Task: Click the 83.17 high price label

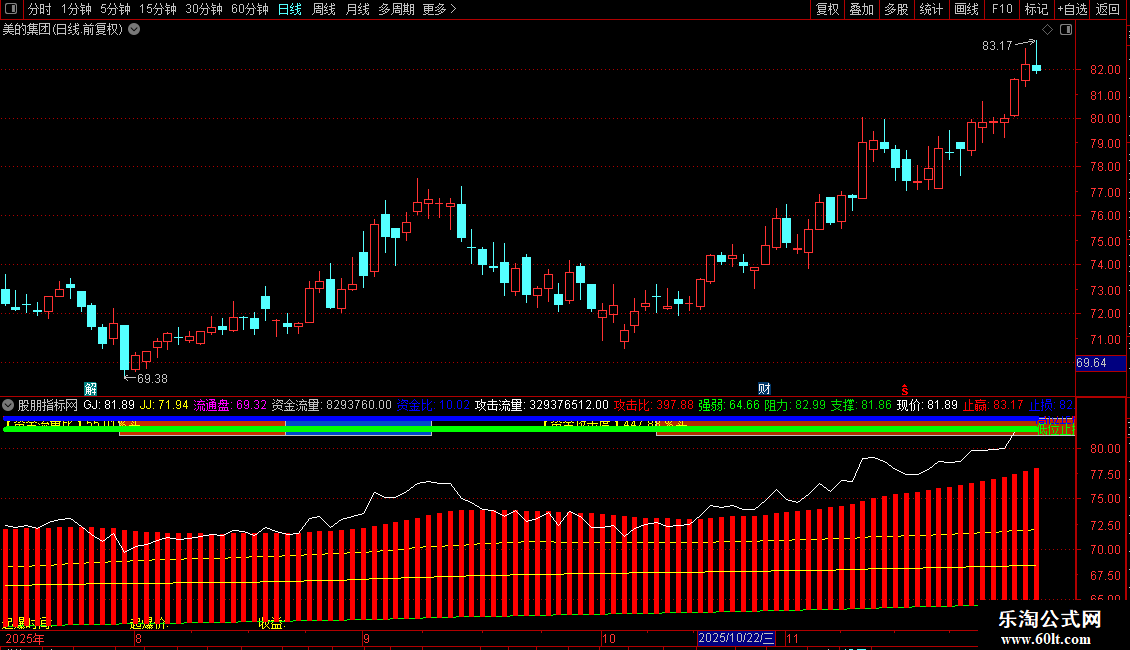Action: (997, 46)
